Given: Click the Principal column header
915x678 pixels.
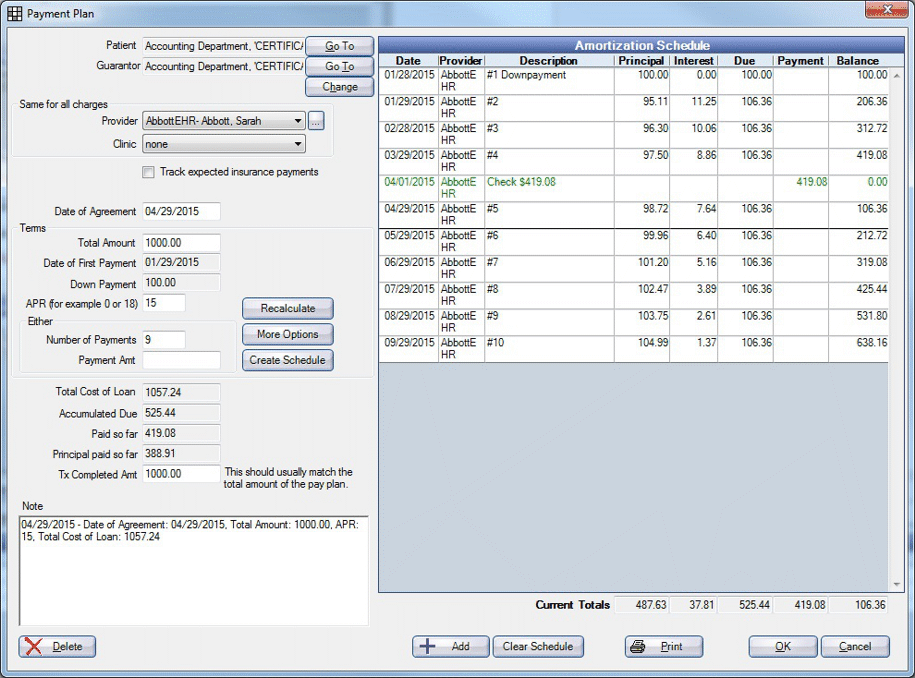Looking at the screenshot, I should (x=641, y=61).
